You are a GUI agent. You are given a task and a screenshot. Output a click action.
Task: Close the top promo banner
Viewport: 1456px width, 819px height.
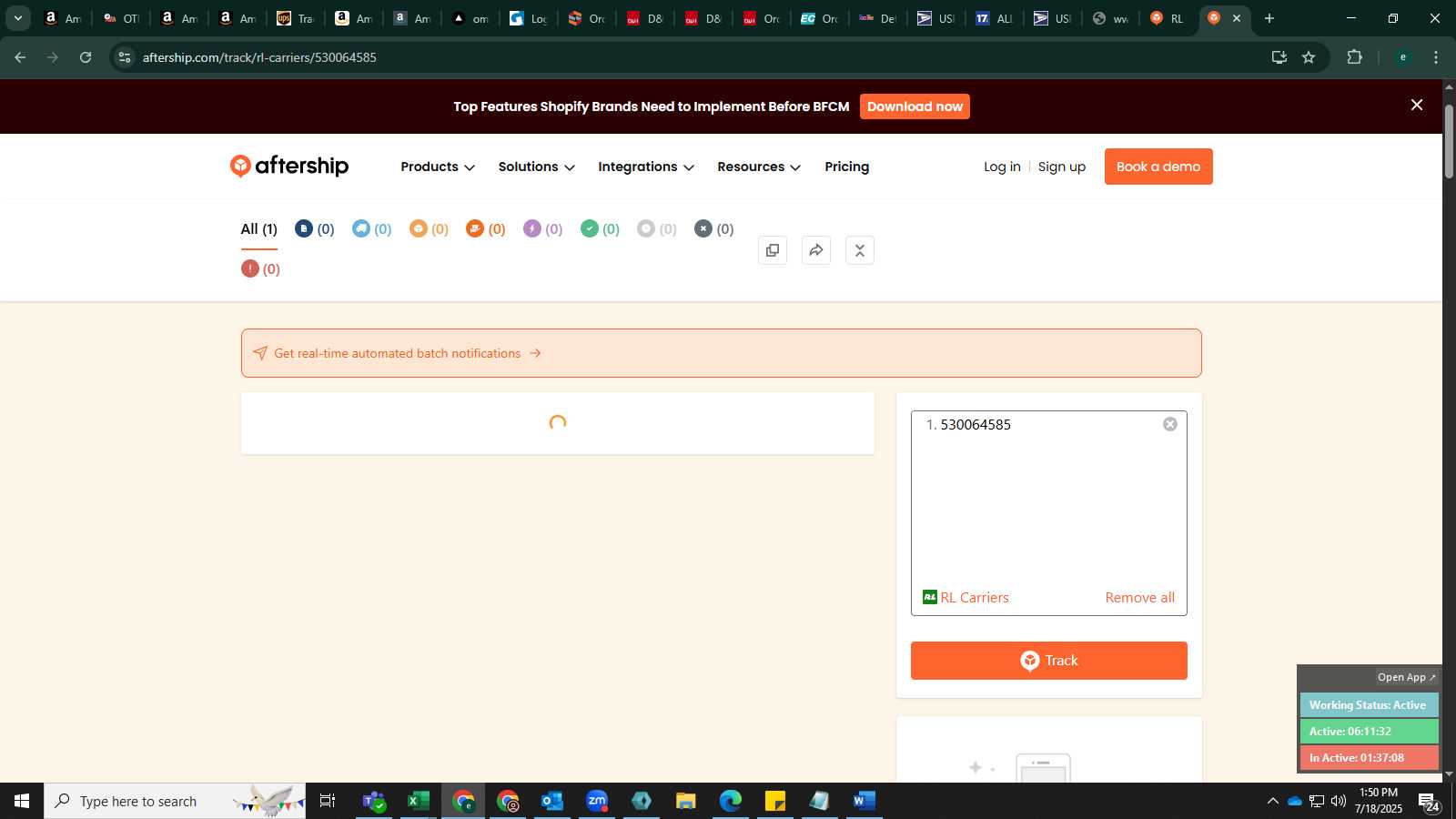tap(1417, 106)
